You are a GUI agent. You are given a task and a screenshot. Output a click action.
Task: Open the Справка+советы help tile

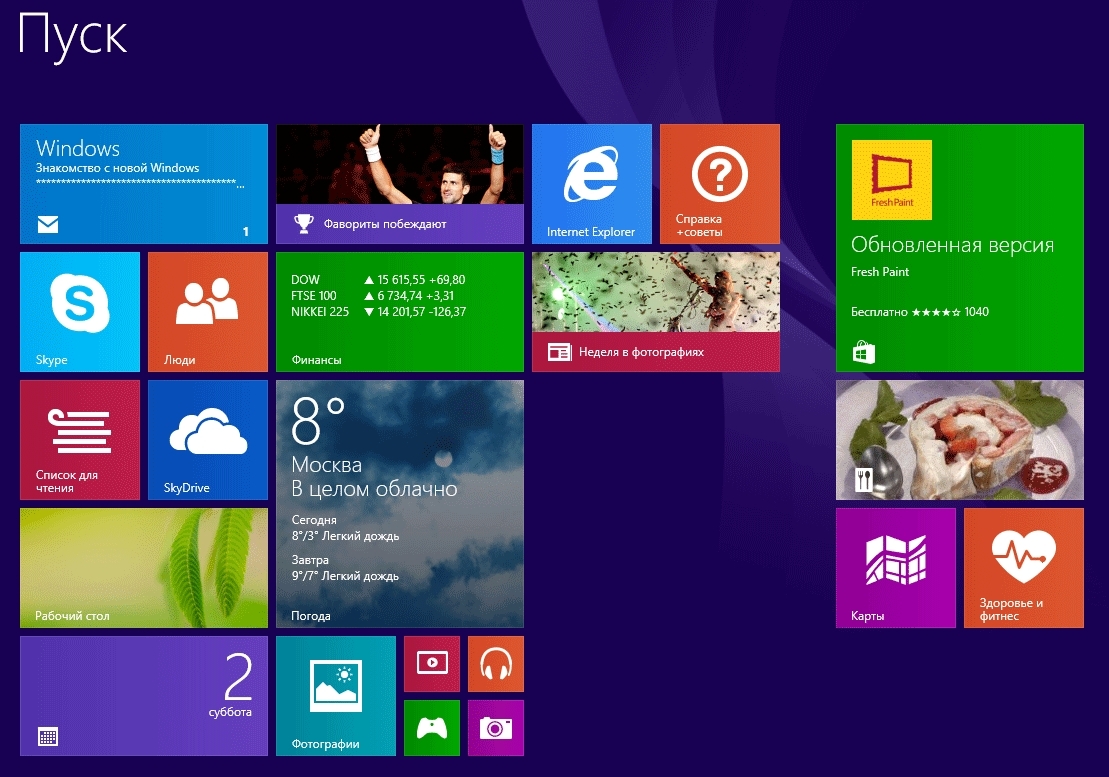pyautogui.click(x=720, y=184)
